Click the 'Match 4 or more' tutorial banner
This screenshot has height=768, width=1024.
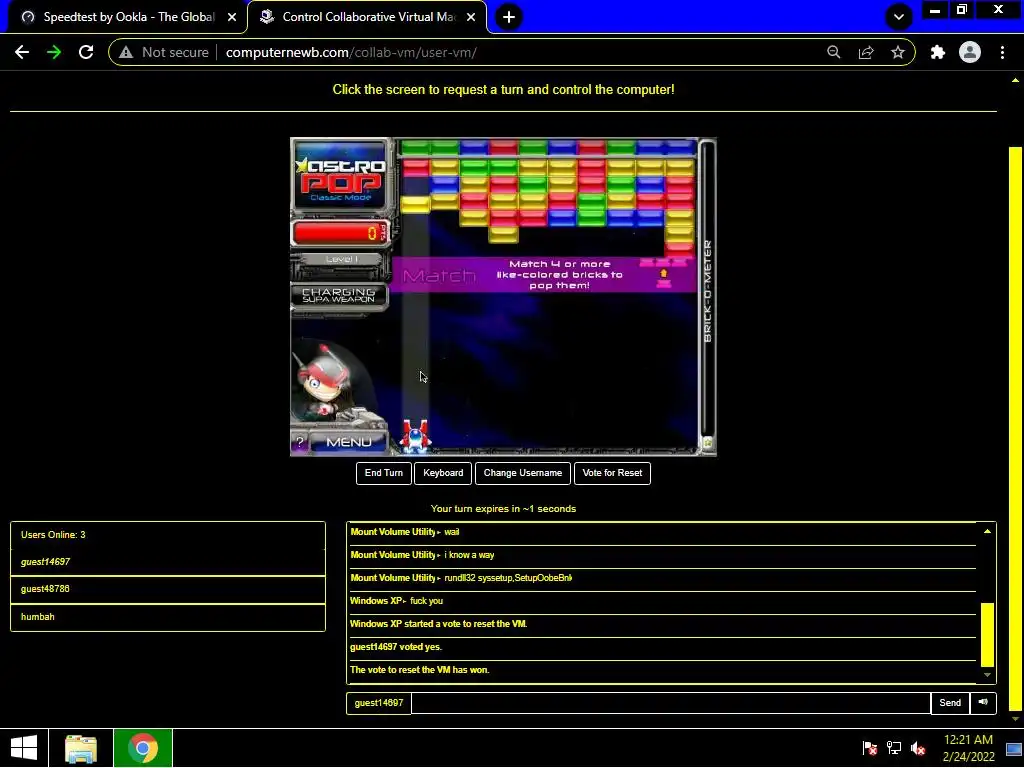pyautogui.click(x=543, y=275)
